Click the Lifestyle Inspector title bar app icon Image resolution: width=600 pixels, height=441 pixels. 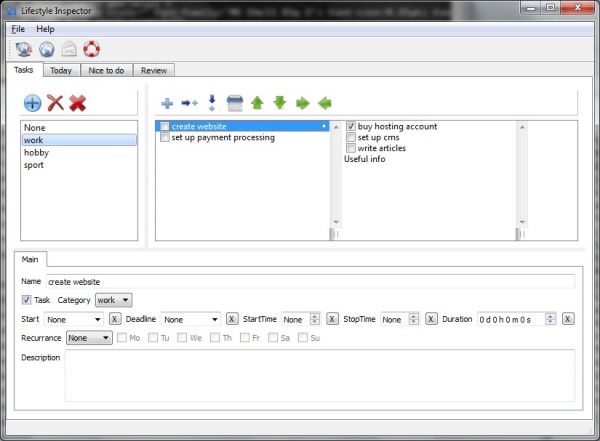11,11
